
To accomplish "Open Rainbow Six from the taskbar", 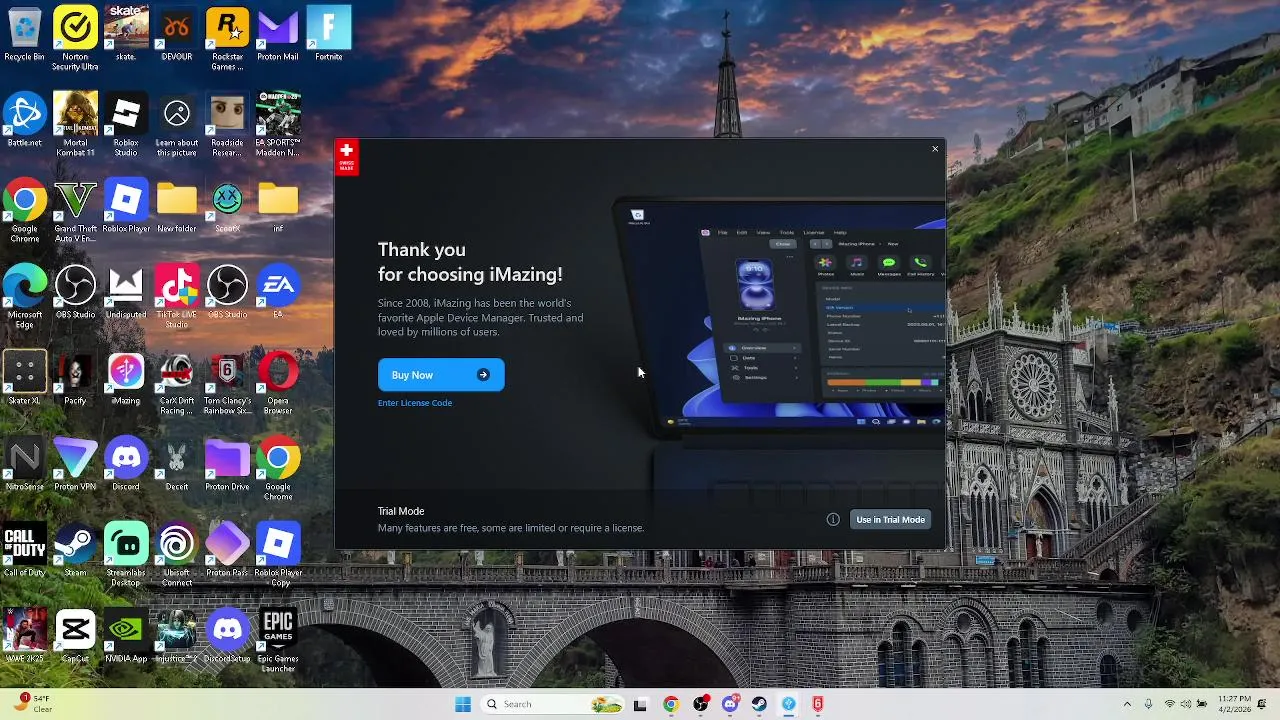I will (818, 704).
